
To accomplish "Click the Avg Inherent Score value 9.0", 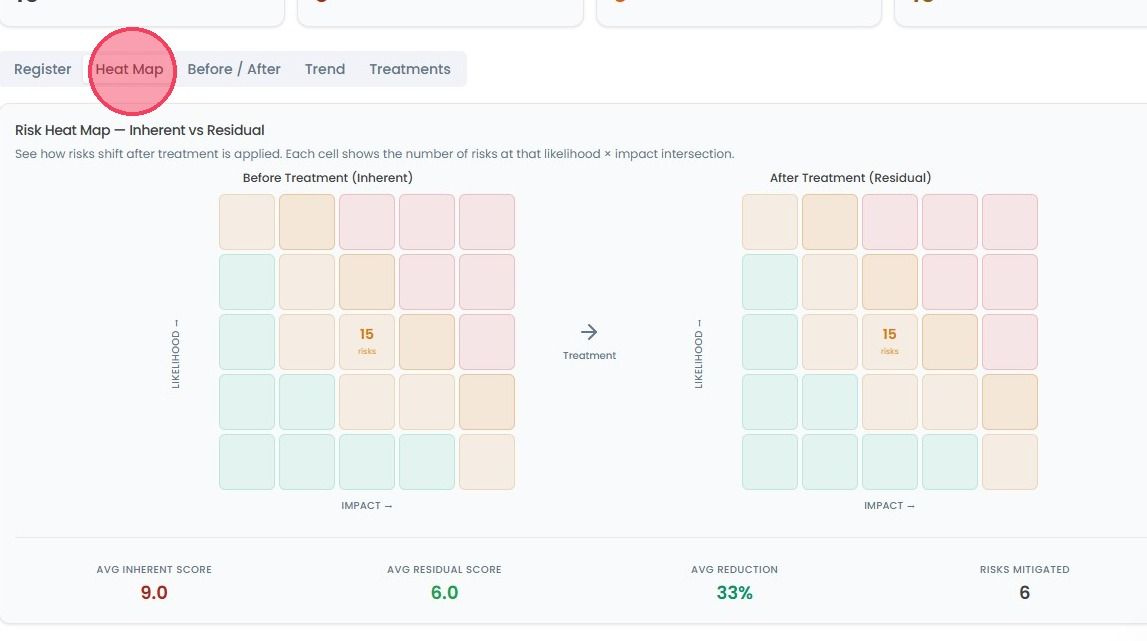I will (x=154, y=593).
